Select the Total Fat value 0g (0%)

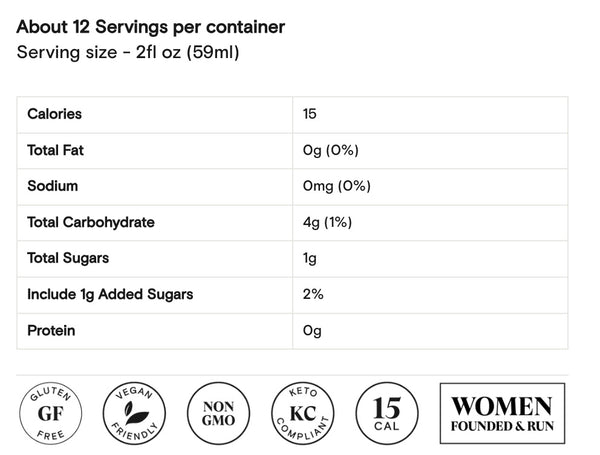(330, 150)
